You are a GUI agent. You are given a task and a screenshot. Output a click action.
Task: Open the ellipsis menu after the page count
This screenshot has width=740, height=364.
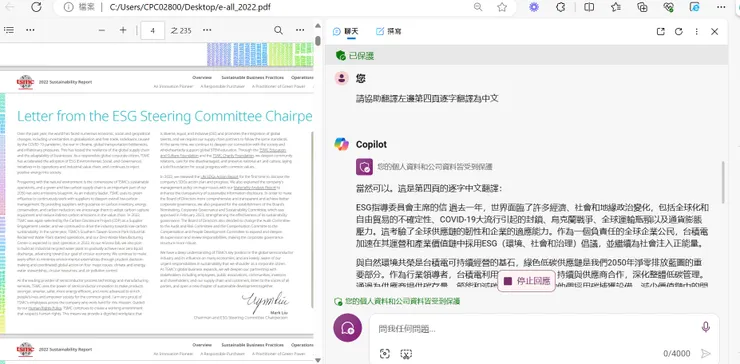point(207,30)
